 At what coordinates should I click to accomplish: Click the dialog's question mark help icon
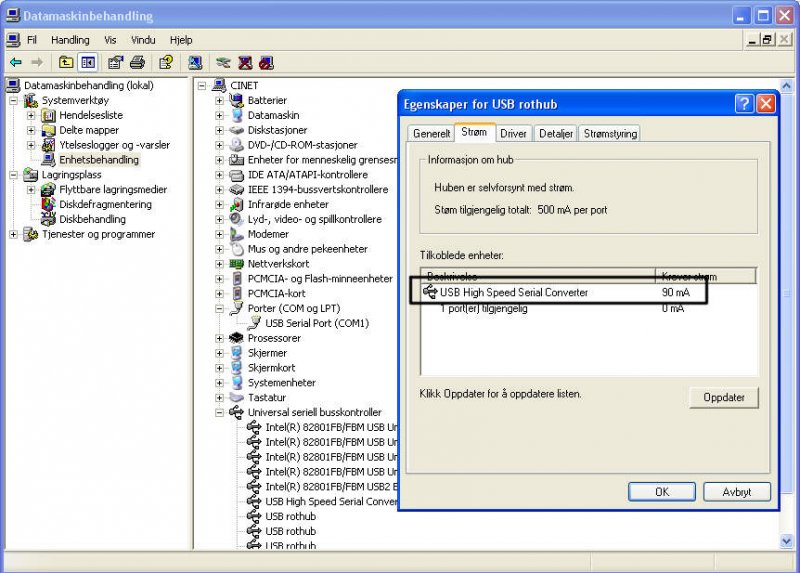[744, 103]
